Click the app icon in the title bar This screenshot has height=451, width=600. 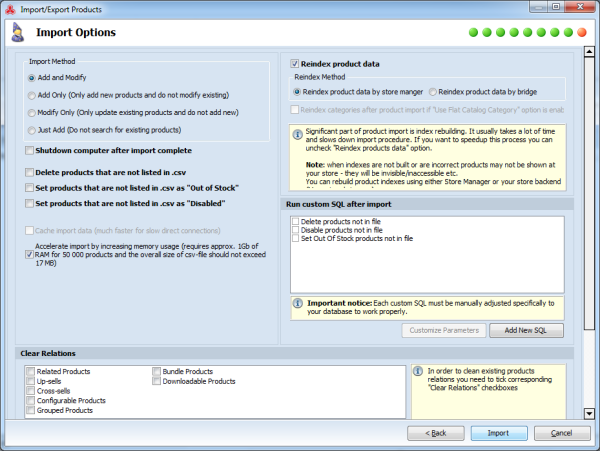click(x=10, y=8)
